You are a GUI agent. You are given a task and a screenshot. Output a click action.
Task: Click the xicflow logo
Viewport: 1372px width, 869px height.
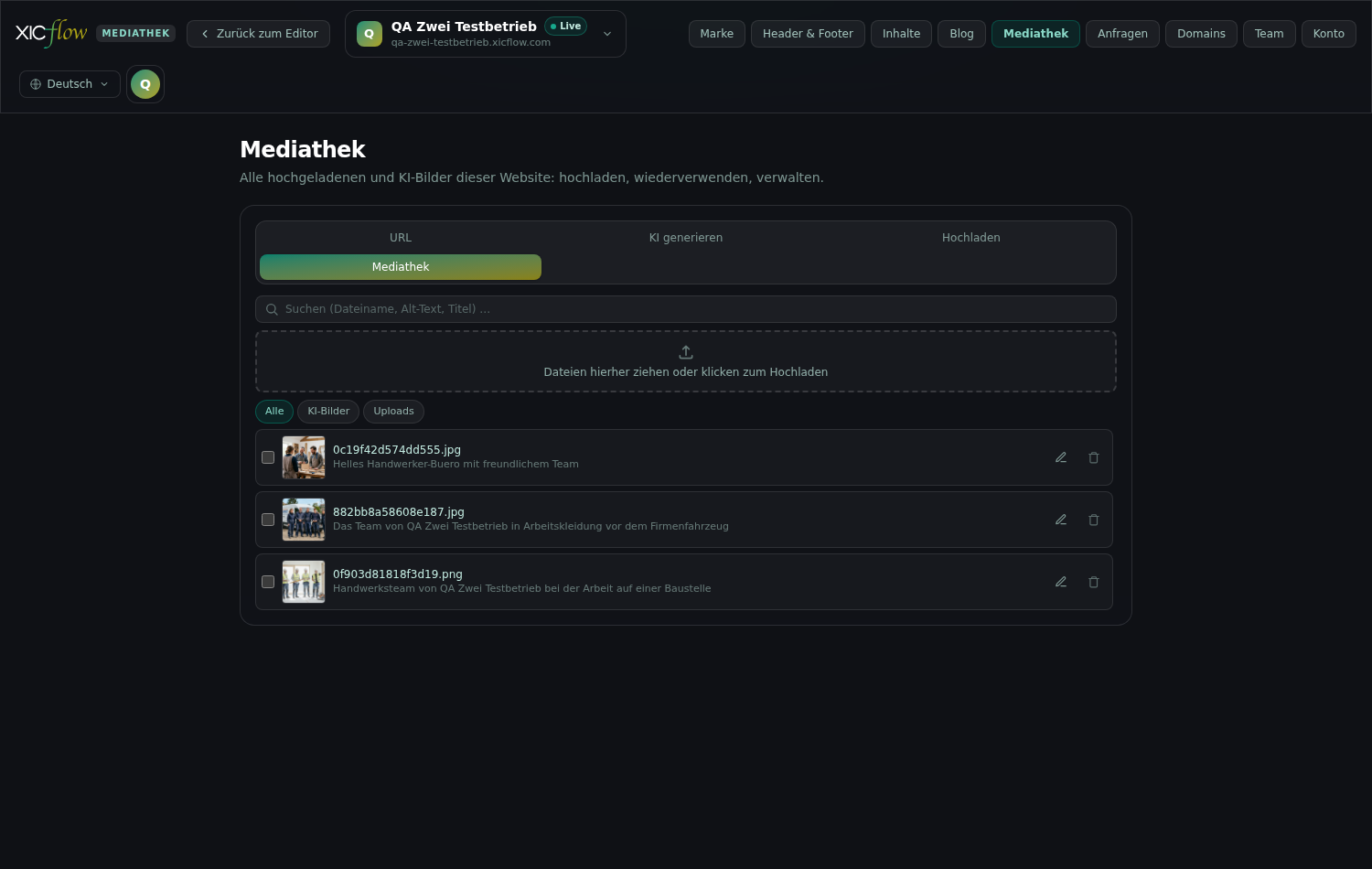click(51, 33)
